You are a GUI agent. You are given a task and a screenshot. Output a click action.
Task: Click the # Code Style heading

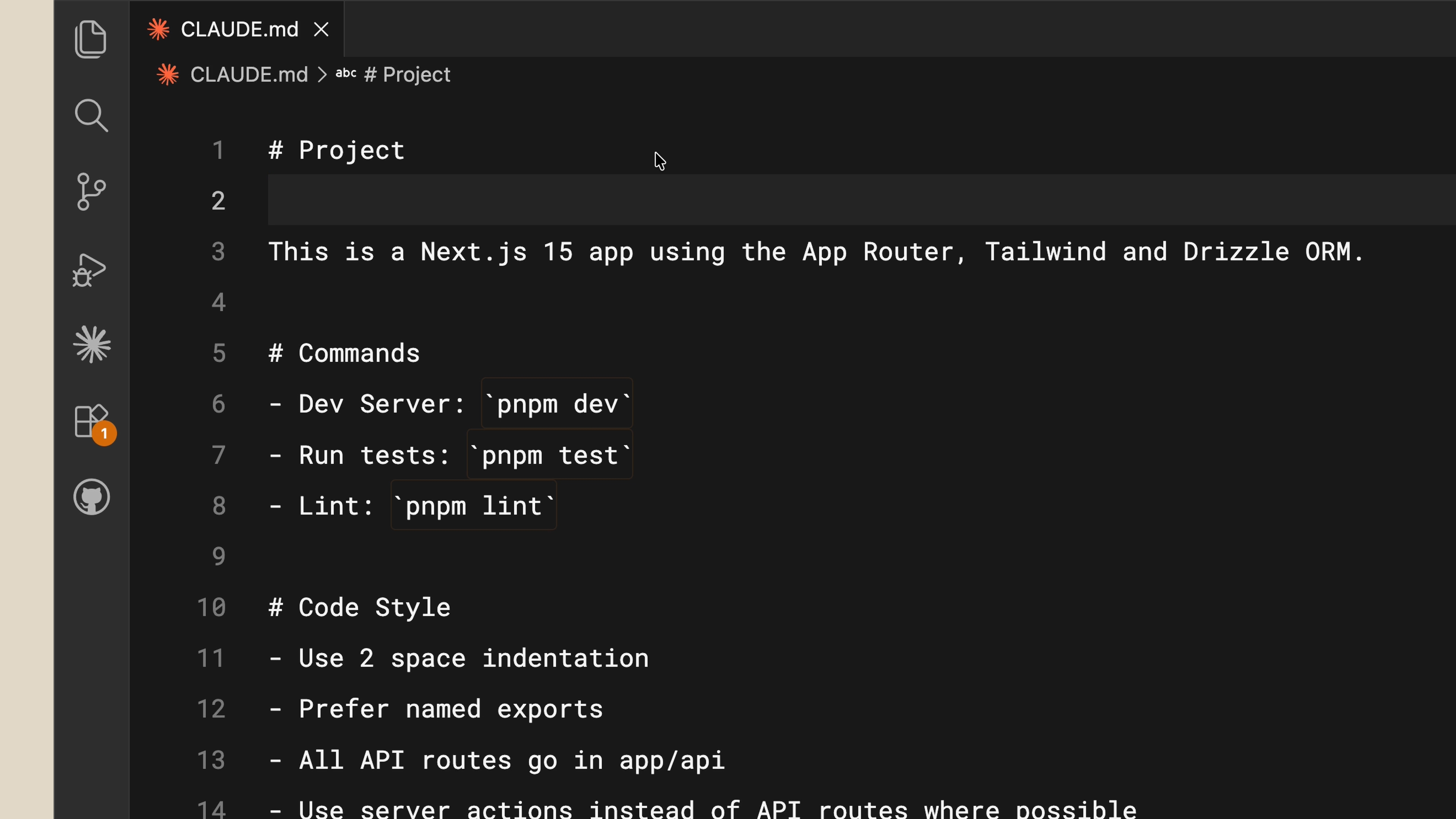(359, 607)
